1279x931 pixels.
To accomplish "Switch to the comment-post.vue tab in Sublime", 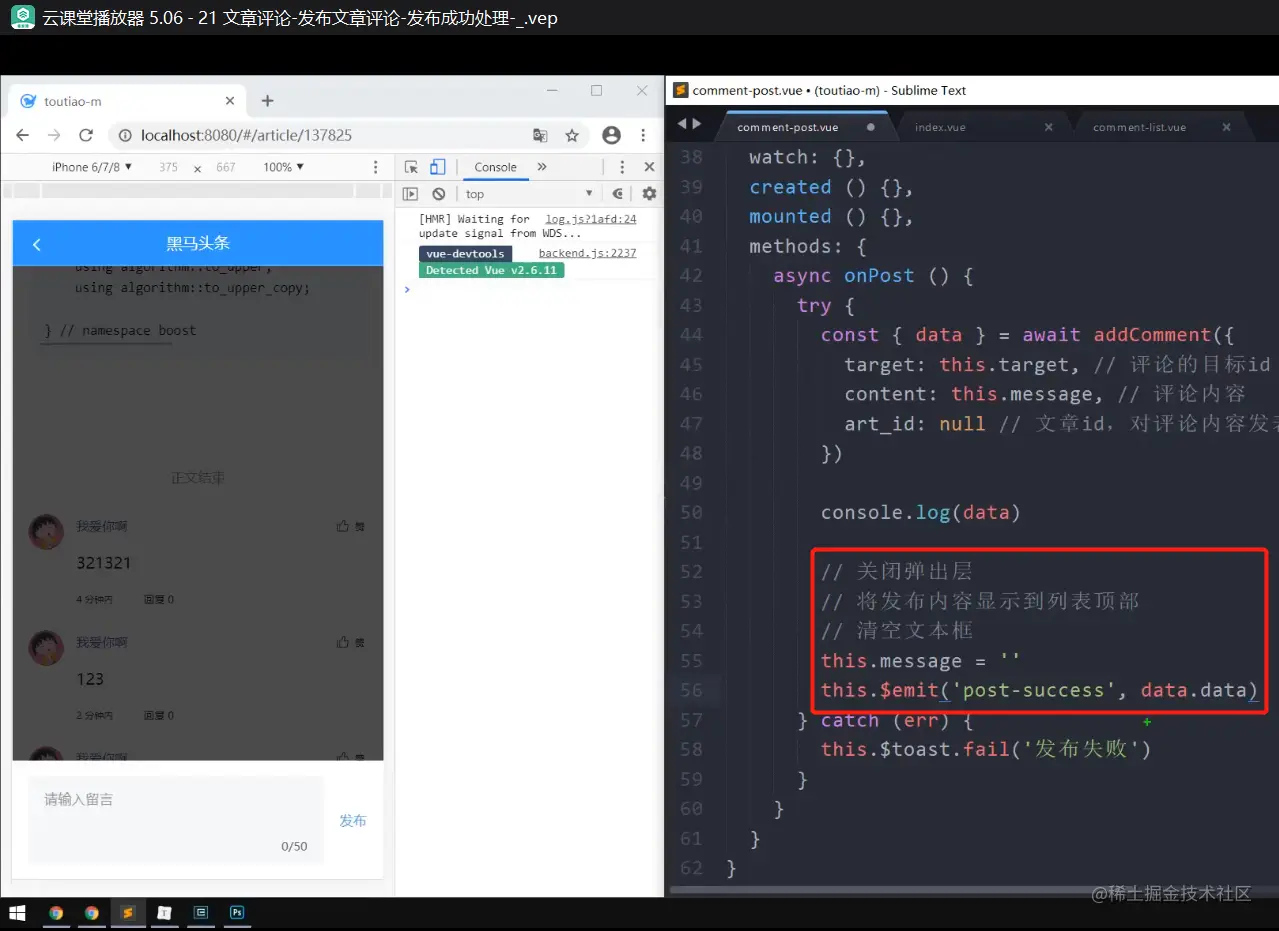I will tap(787, 128).
